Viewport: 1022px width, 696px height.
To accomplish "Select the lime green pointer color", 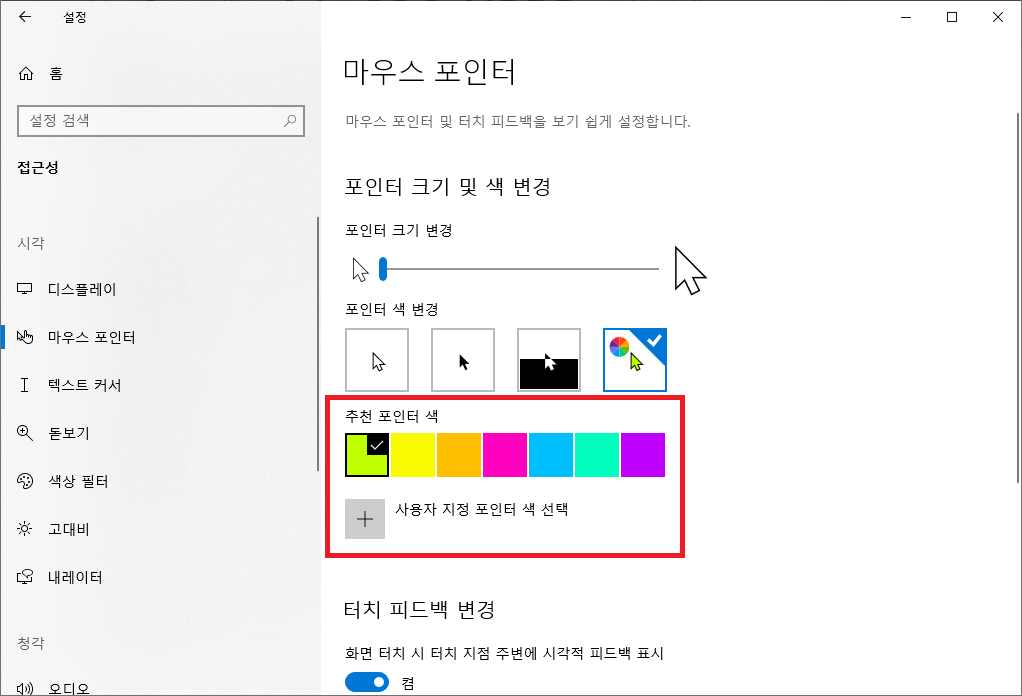I will 367,455.
